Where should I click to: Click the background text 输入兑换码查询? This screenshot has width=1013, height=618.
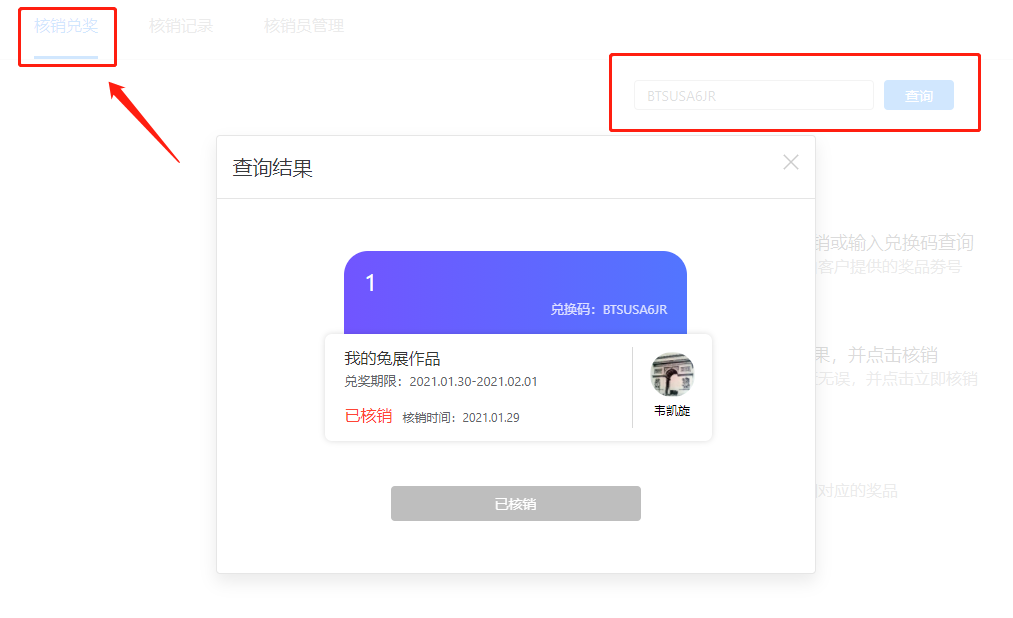point(911,243)
